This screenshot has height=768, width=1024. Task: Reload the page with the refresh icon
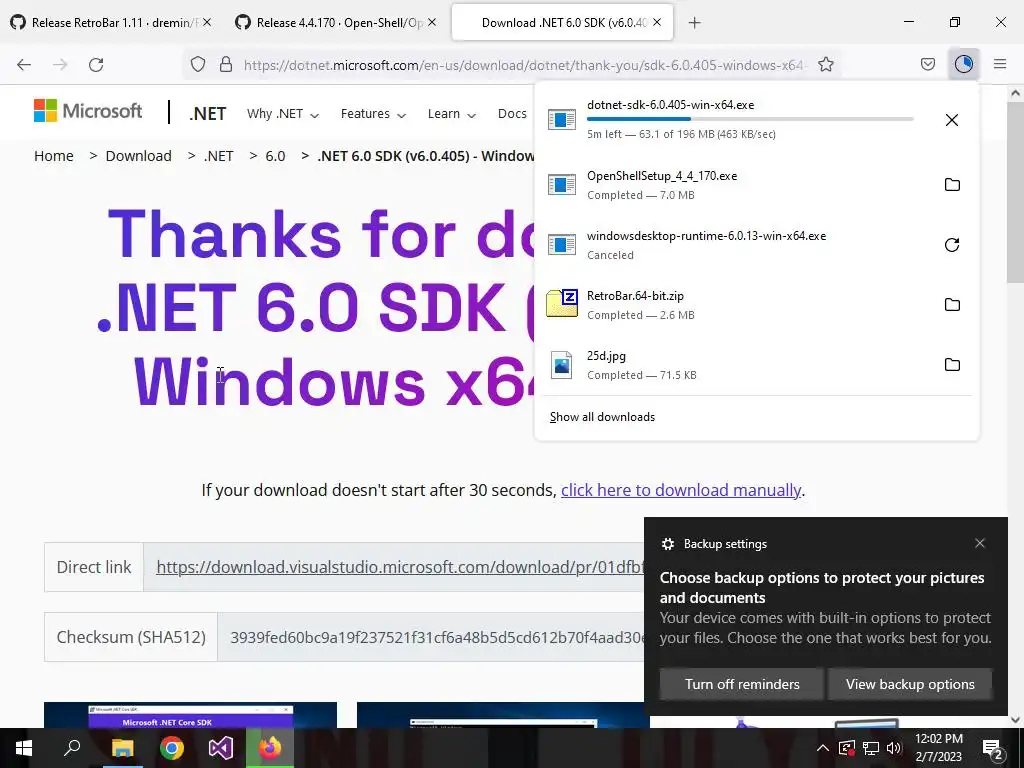pos(96,65)
